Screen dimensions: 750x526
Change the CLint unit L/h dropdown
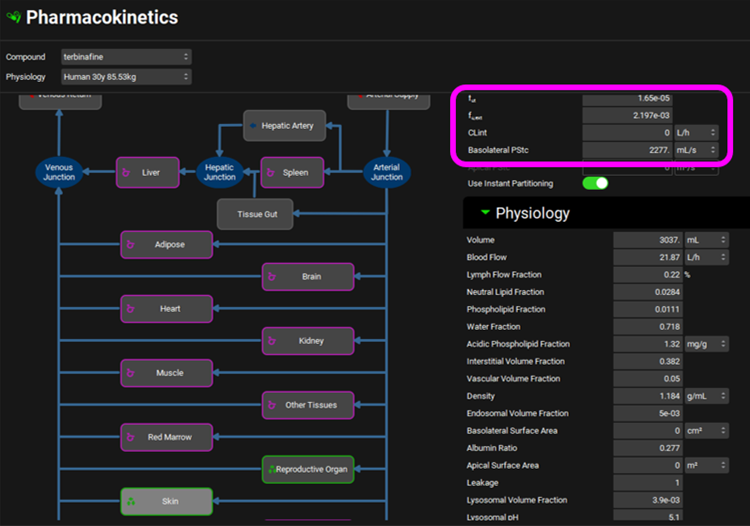coord(696,133)
